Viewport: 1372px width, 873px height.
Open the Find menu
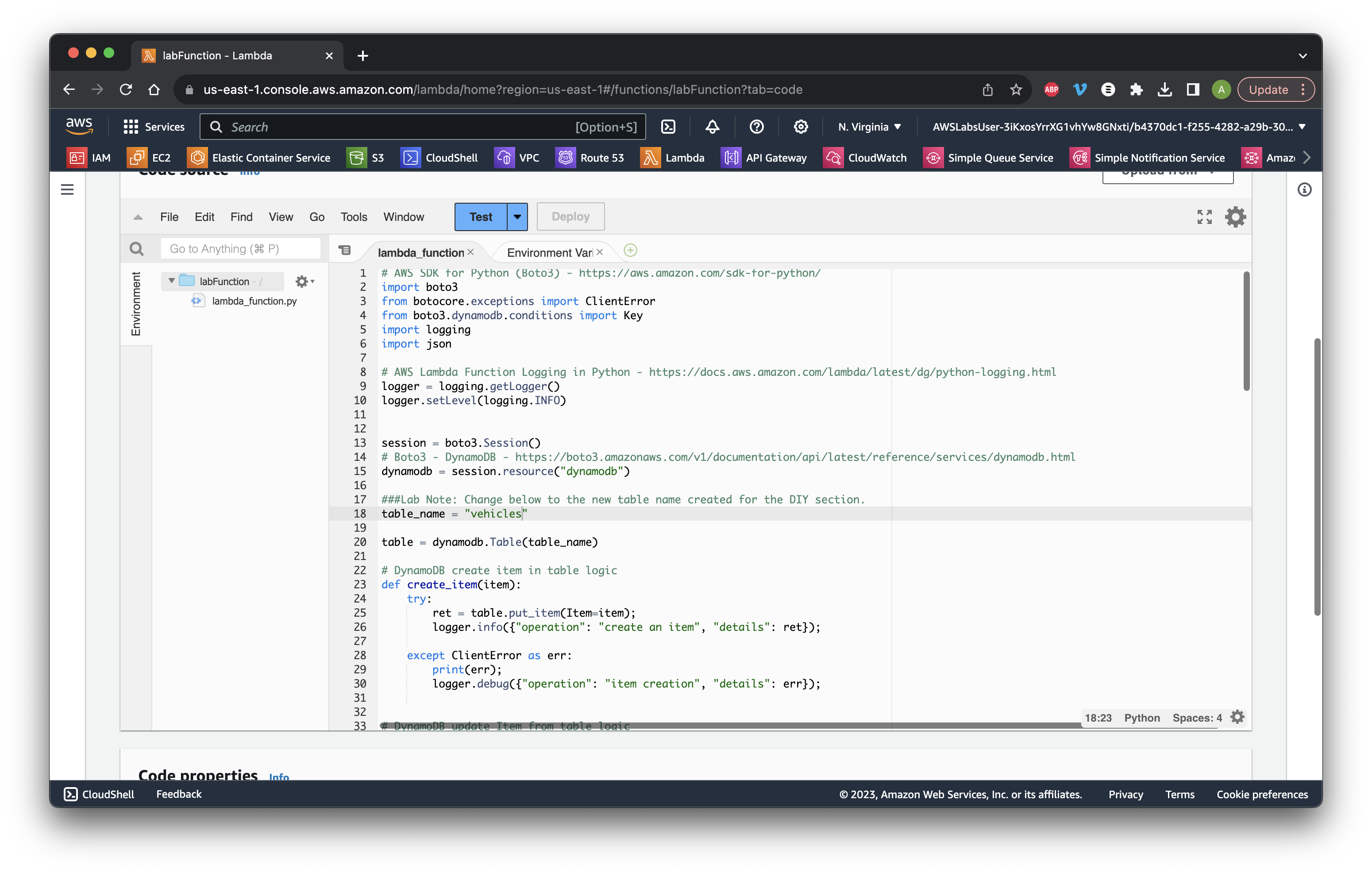click(x=241, y=217)
